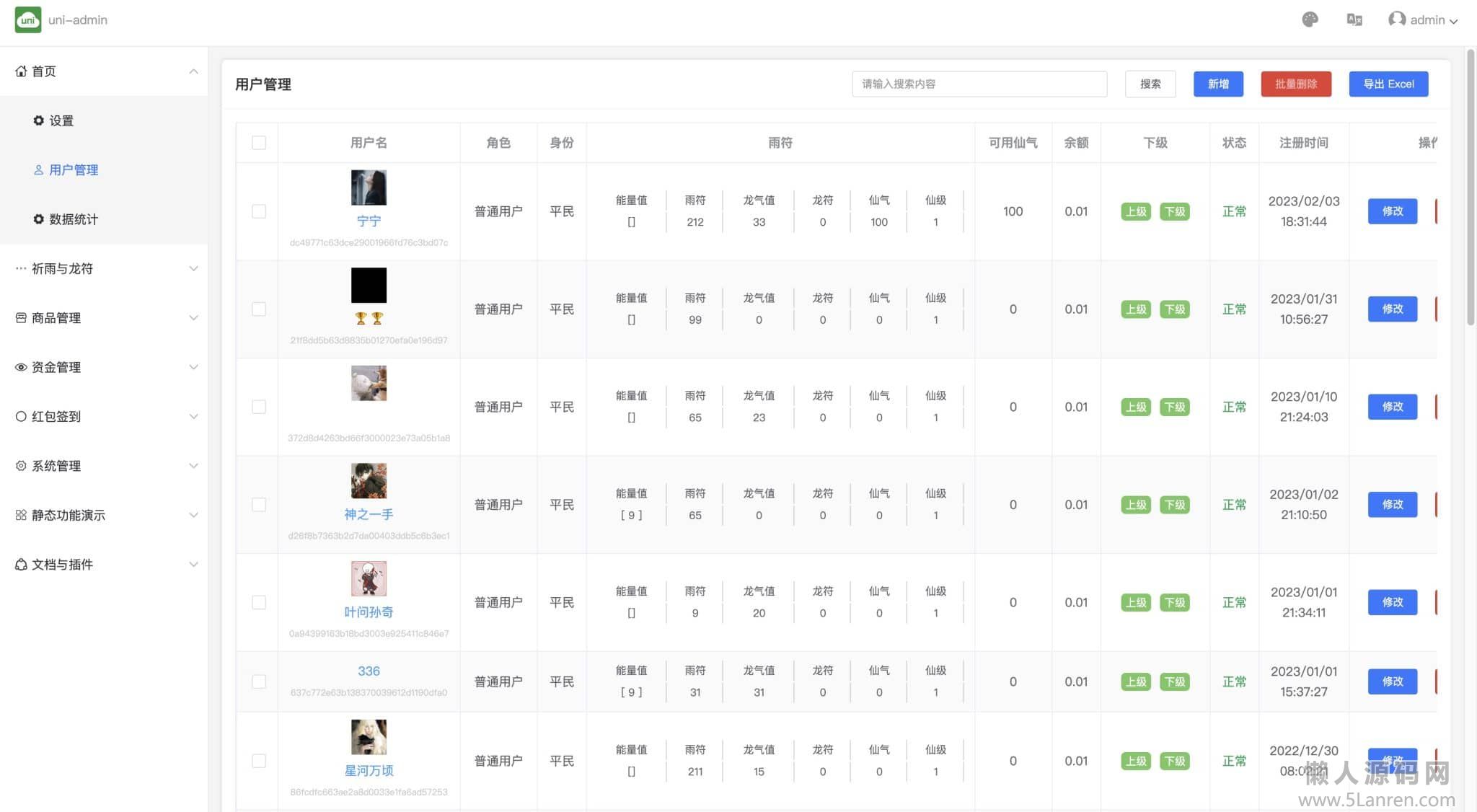Click the uni-admin green logo
The height and width of the screenshot is (812, 1477).
(x=28, y=19)
